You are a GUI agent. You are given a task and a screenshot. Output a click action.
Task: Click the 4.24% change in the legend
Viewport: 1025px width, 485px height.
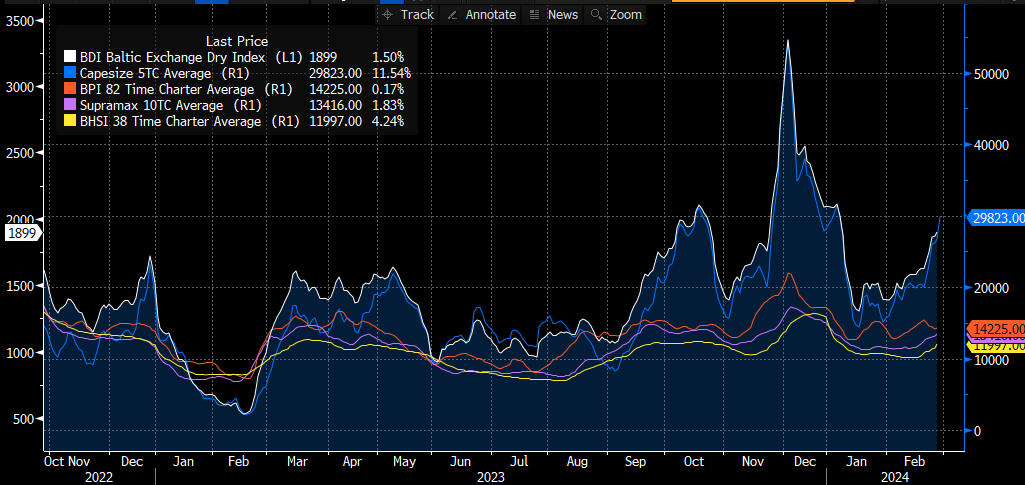pyautogui.click(x=388, y=122)
